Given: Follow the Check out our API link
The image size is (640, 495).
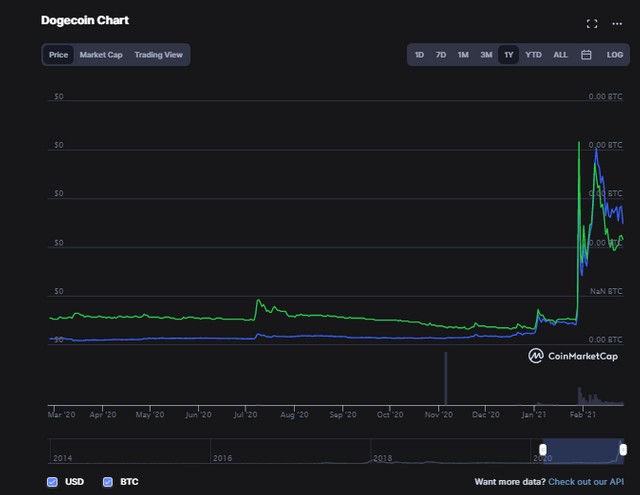Looking at the screenshot, I should pos(586,482).
